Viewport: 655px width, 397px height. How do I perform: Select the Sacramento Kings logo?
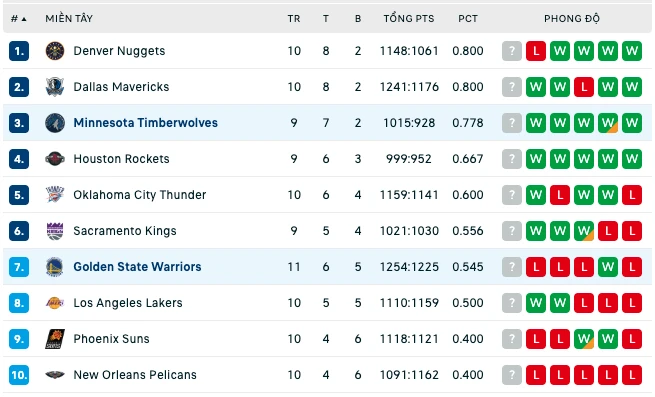[55, 231]
